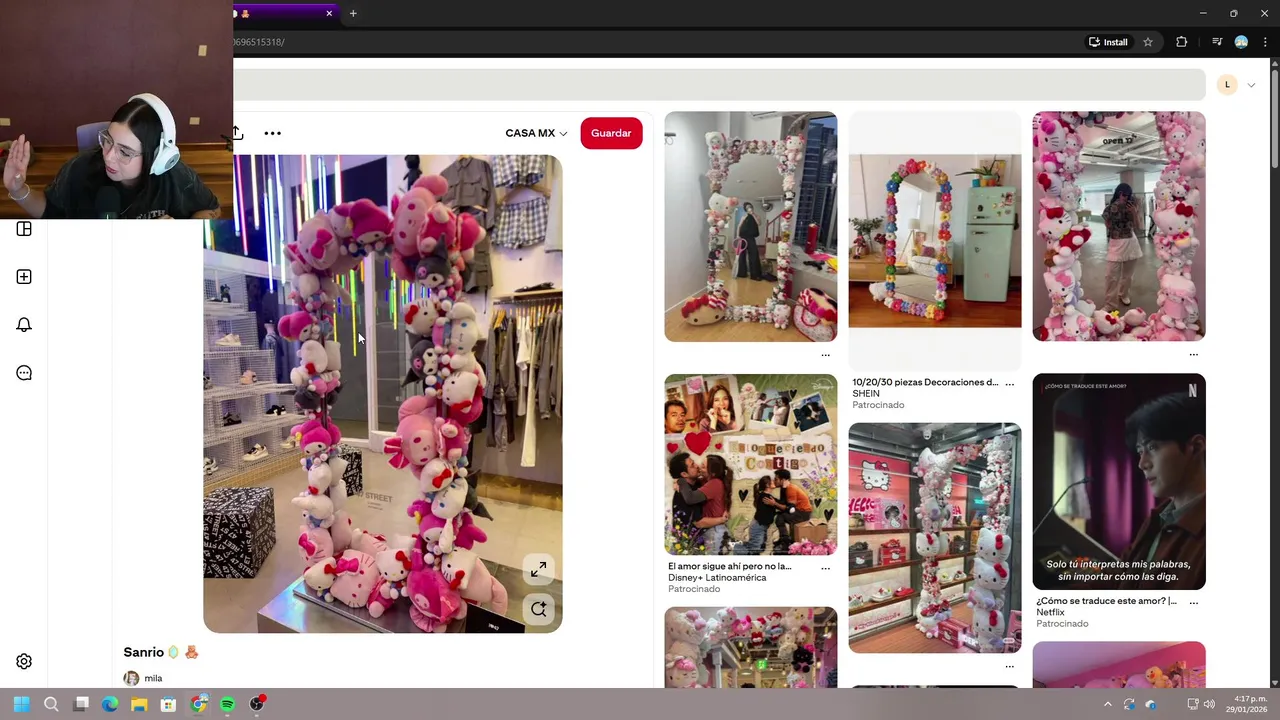Click the red Guardar button
Viewport: 1280px width, 720px height.
[611, 133]
